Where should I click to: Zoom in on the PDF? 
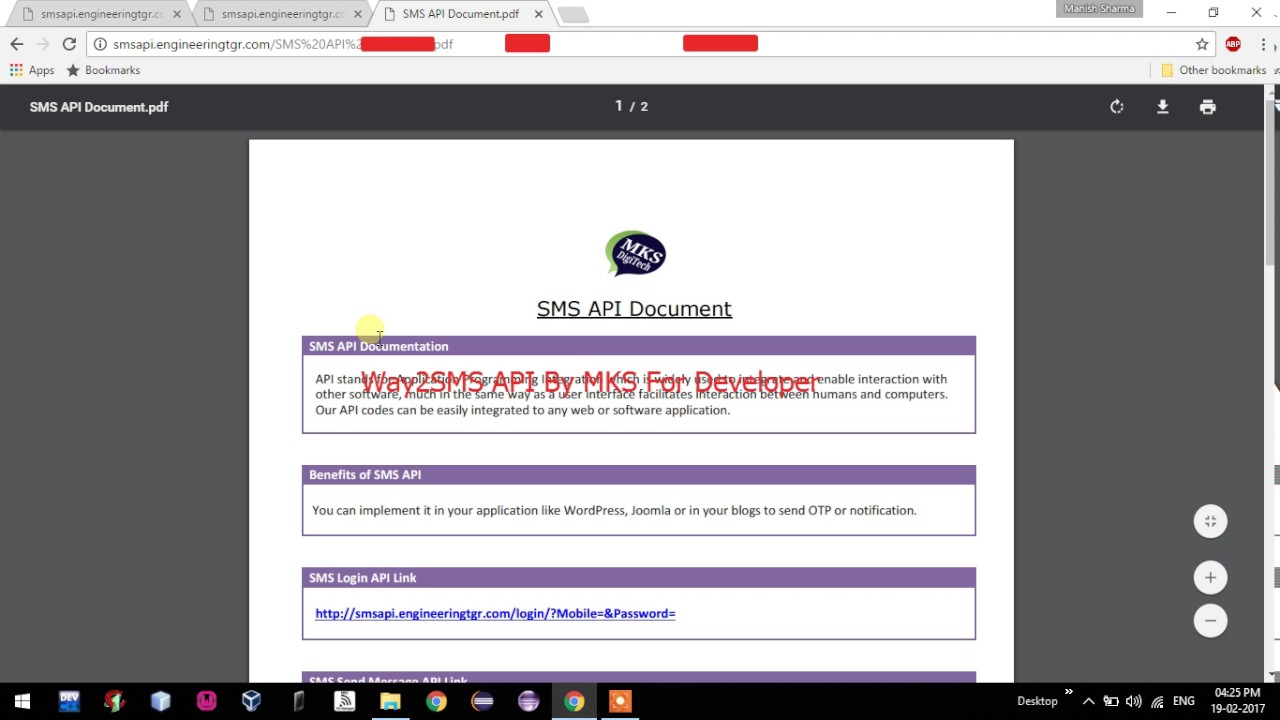click(x=1210, y=577)
